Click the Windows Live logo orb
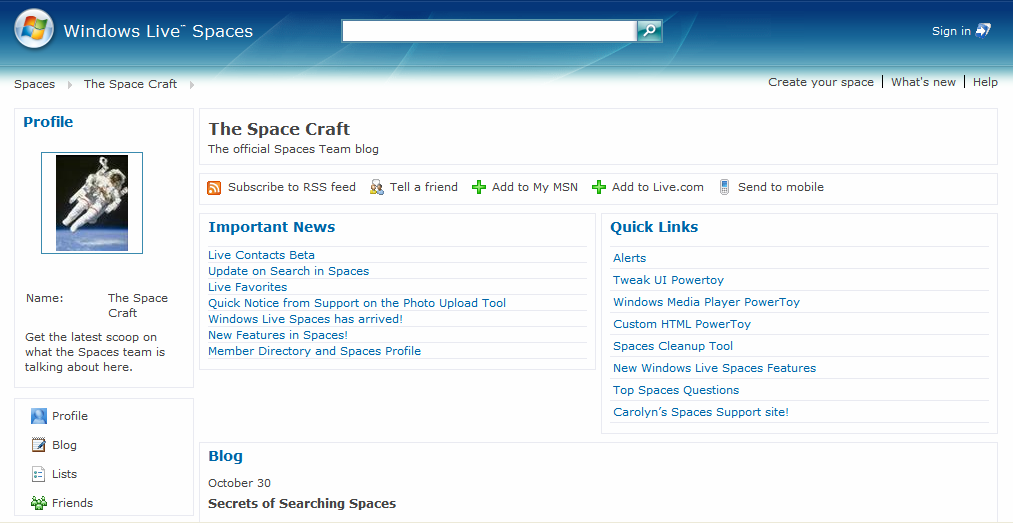Image resolution: width=1013 pixels, height=523 pixels. tap(34, 29)
